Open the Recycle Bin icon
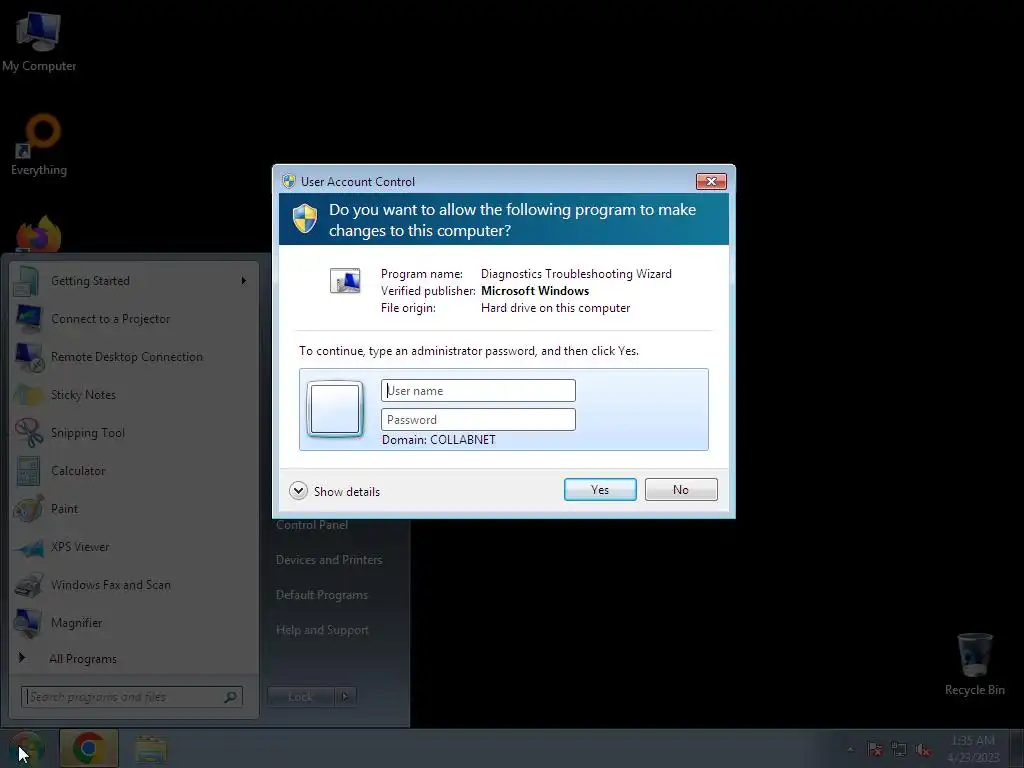The width and height of the screenshot is (1024, 768). pyautogui.click(x=974, y=664)
